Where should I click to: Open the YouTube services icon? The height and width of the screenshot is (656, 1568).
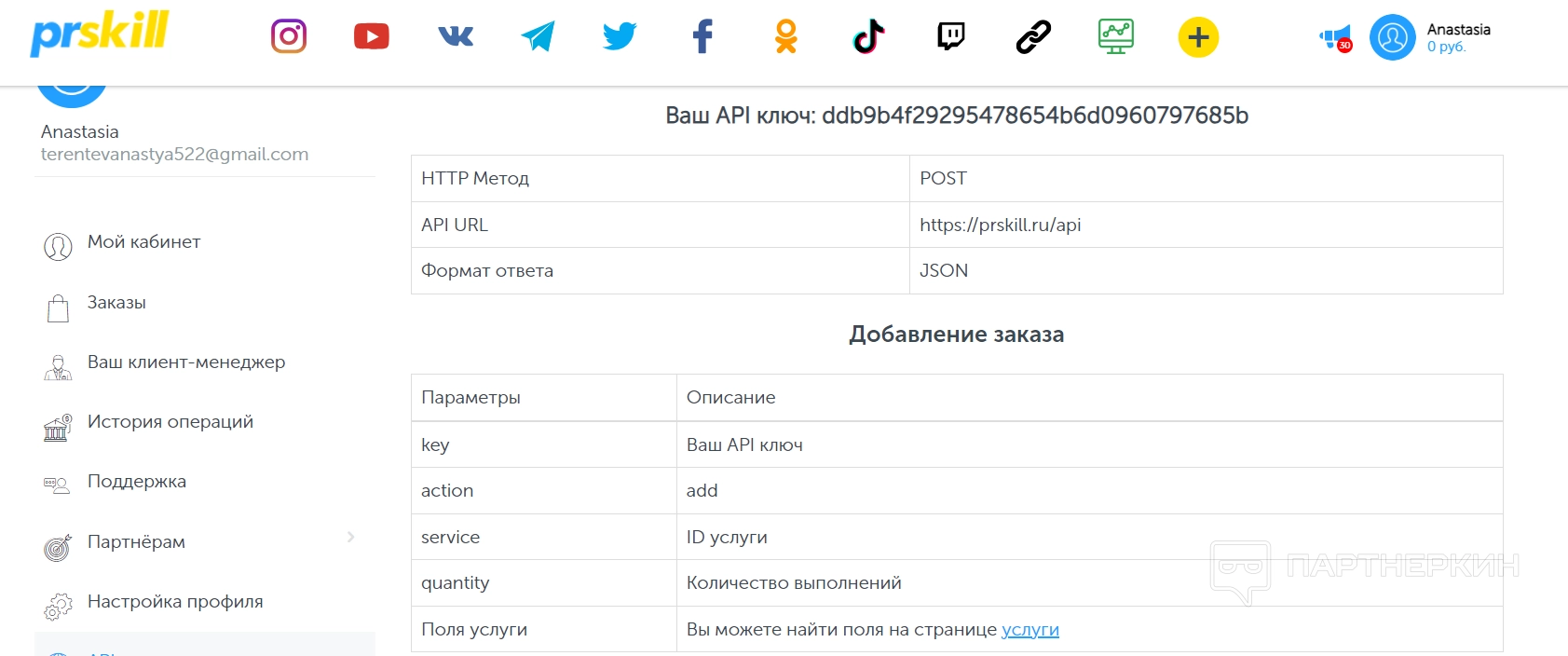(x=372, y=36)
